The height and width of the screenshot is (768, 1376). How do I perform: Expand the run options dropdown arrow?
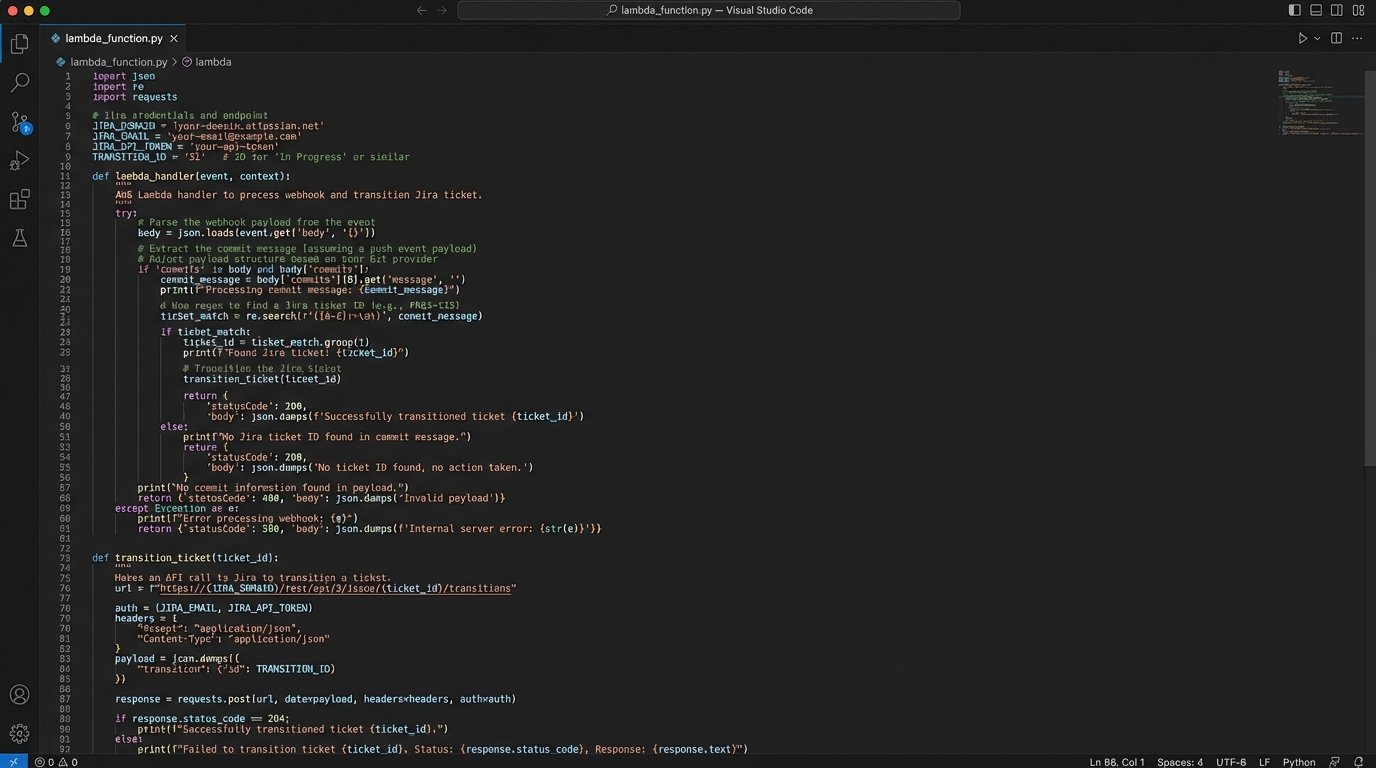coord(1317,38)
